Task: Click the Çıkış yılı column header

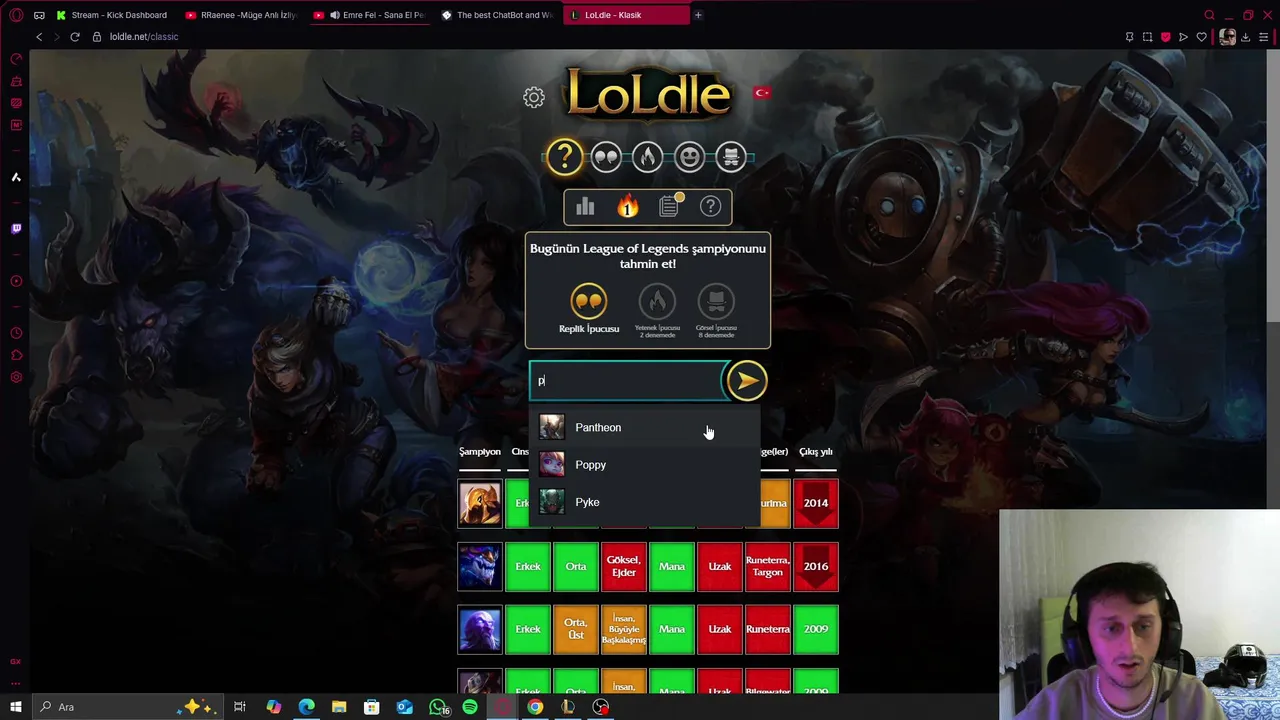Action: coord(816,452)
